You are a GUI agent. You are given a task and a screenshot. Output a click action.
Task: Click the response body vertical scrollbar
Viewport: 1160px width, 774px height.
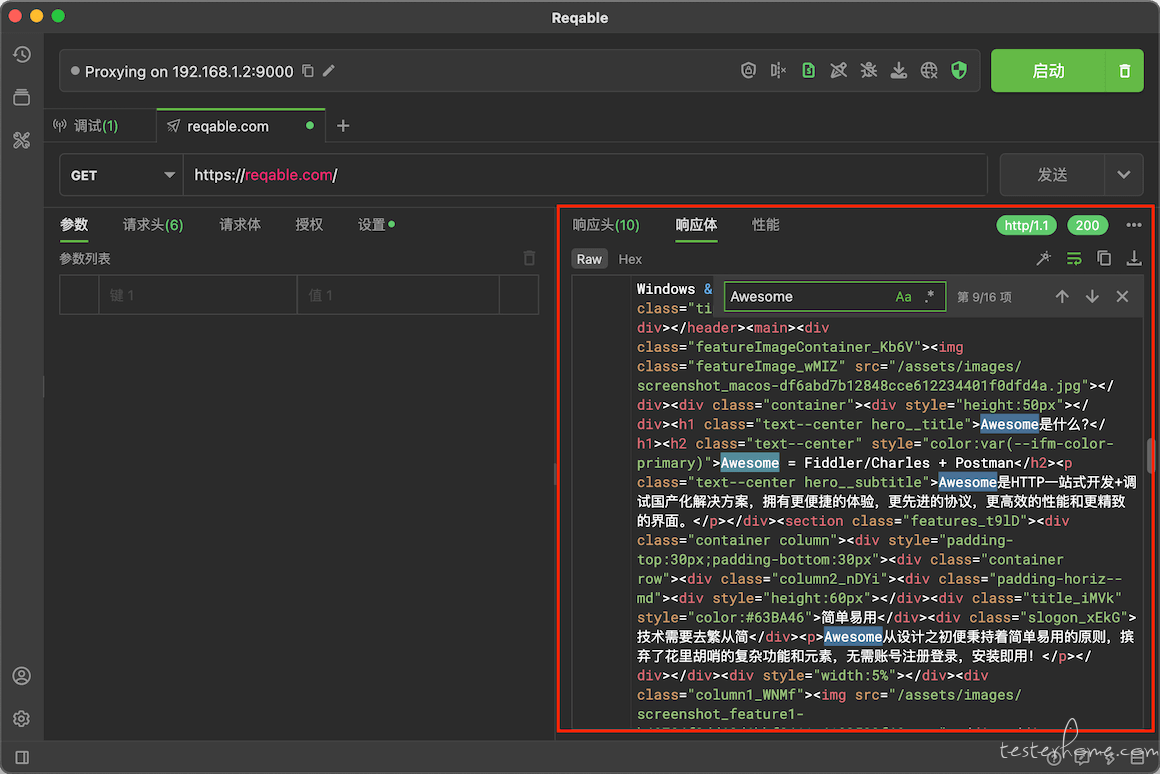[1150, 455]
